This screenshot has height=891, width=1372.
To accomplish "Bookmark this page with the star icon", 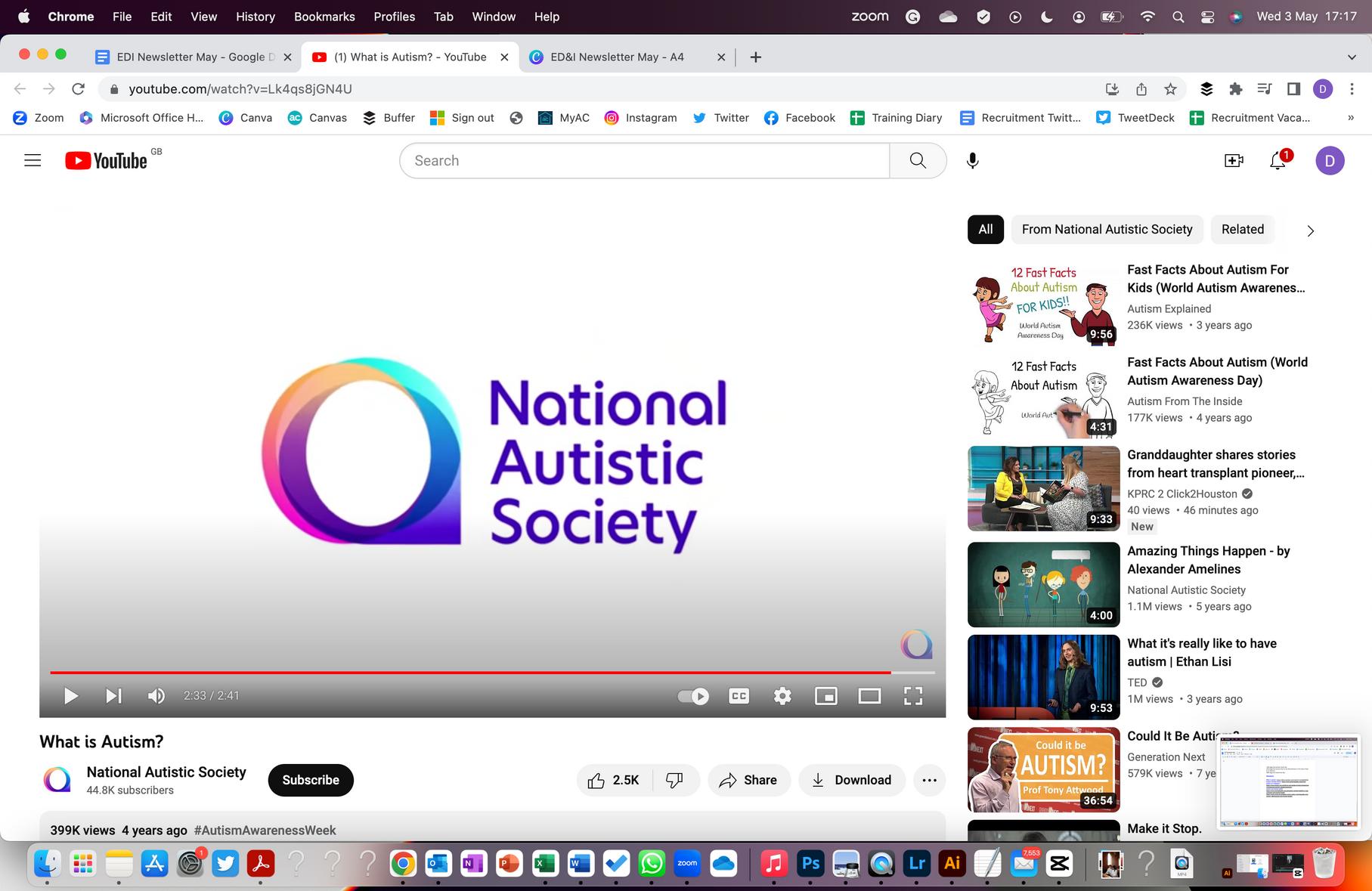I will (x=1170, y=89).
